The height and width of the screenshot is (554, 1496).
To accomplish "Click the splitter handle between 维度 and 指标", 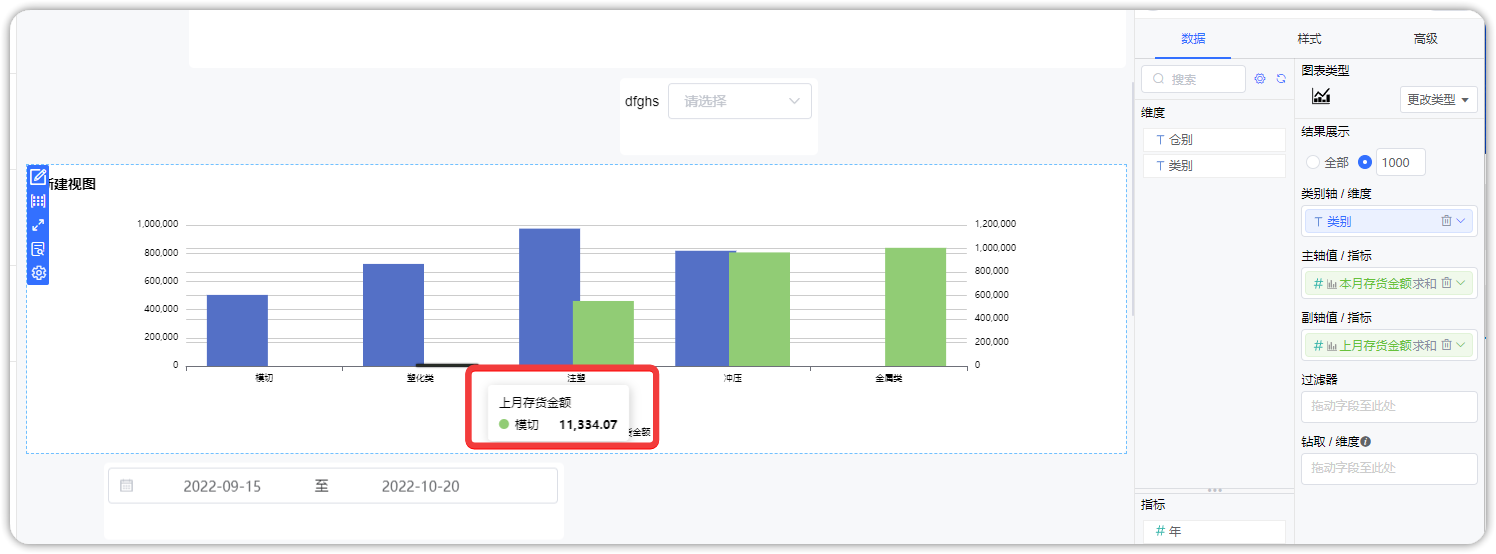I will [1215, 490].
